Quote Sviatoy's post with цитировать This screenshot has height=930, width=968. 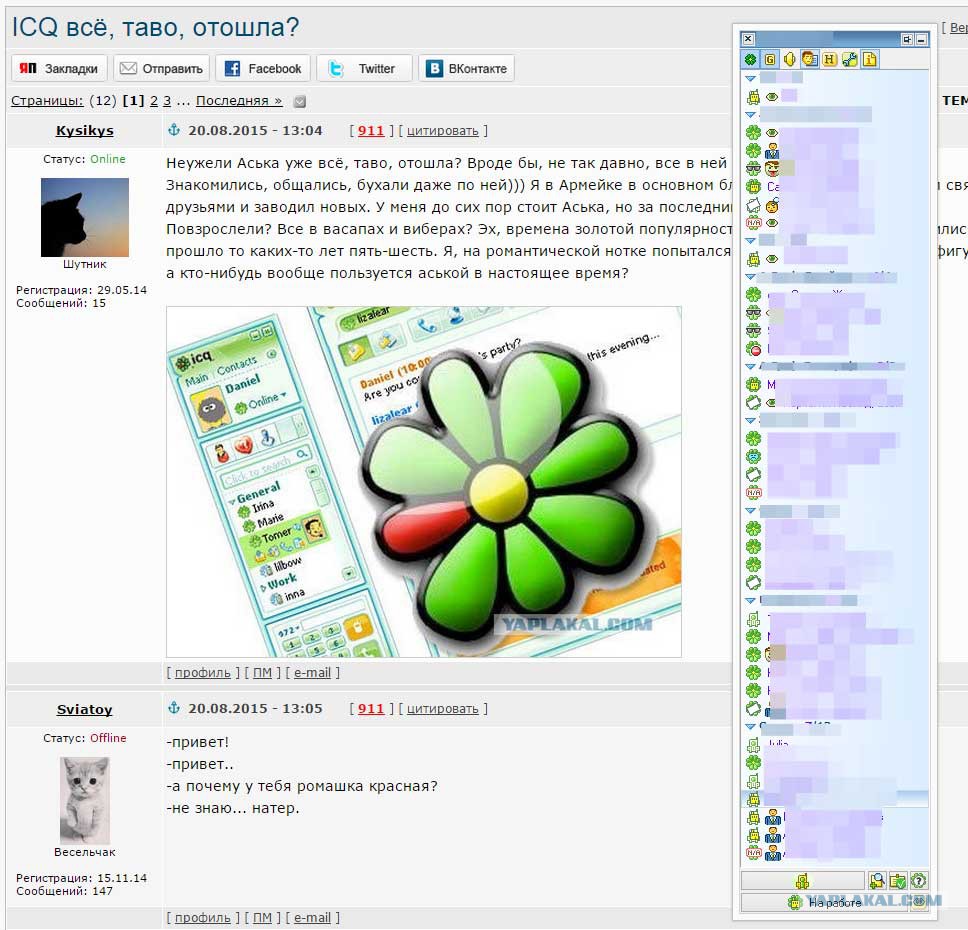(443, 709)
